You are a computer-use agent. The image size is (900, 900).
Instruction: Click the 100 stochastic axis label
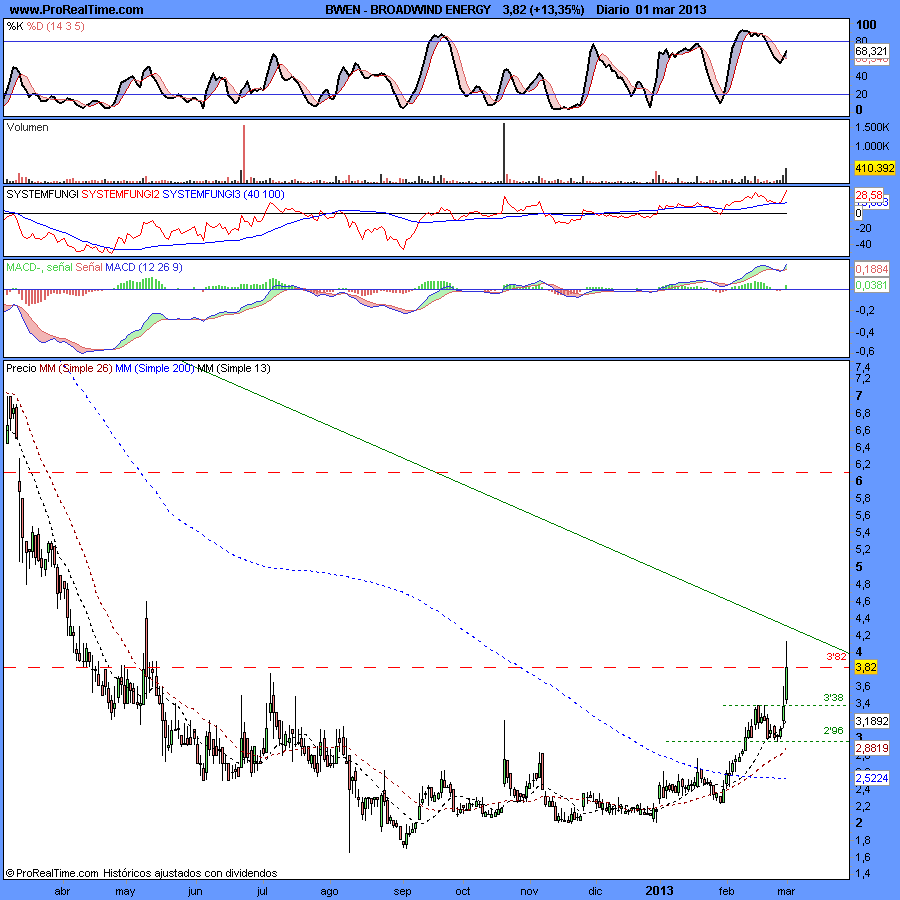pyautogui.click(x=866, y=24)
